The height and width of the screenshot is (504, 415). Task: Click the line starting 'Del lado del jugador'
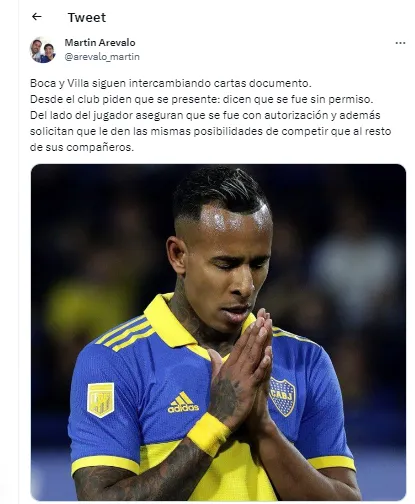coord(205,115)
